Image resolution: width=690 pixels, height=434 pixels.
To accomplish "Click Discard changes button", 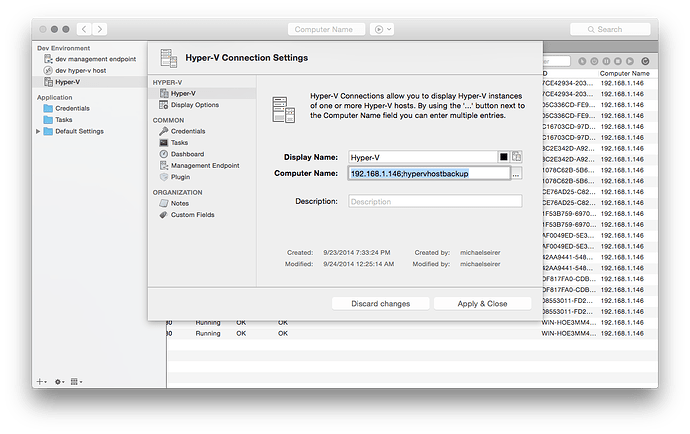I will [381, 303].
